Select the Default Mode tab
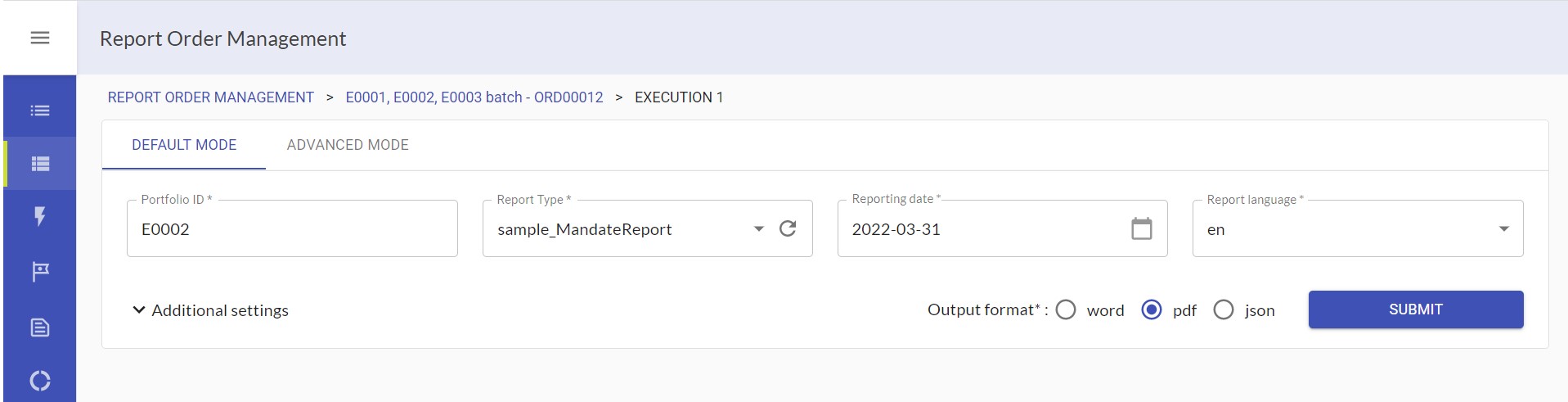The height and width of the screenshot is (402, 1568). click(184, 145)
